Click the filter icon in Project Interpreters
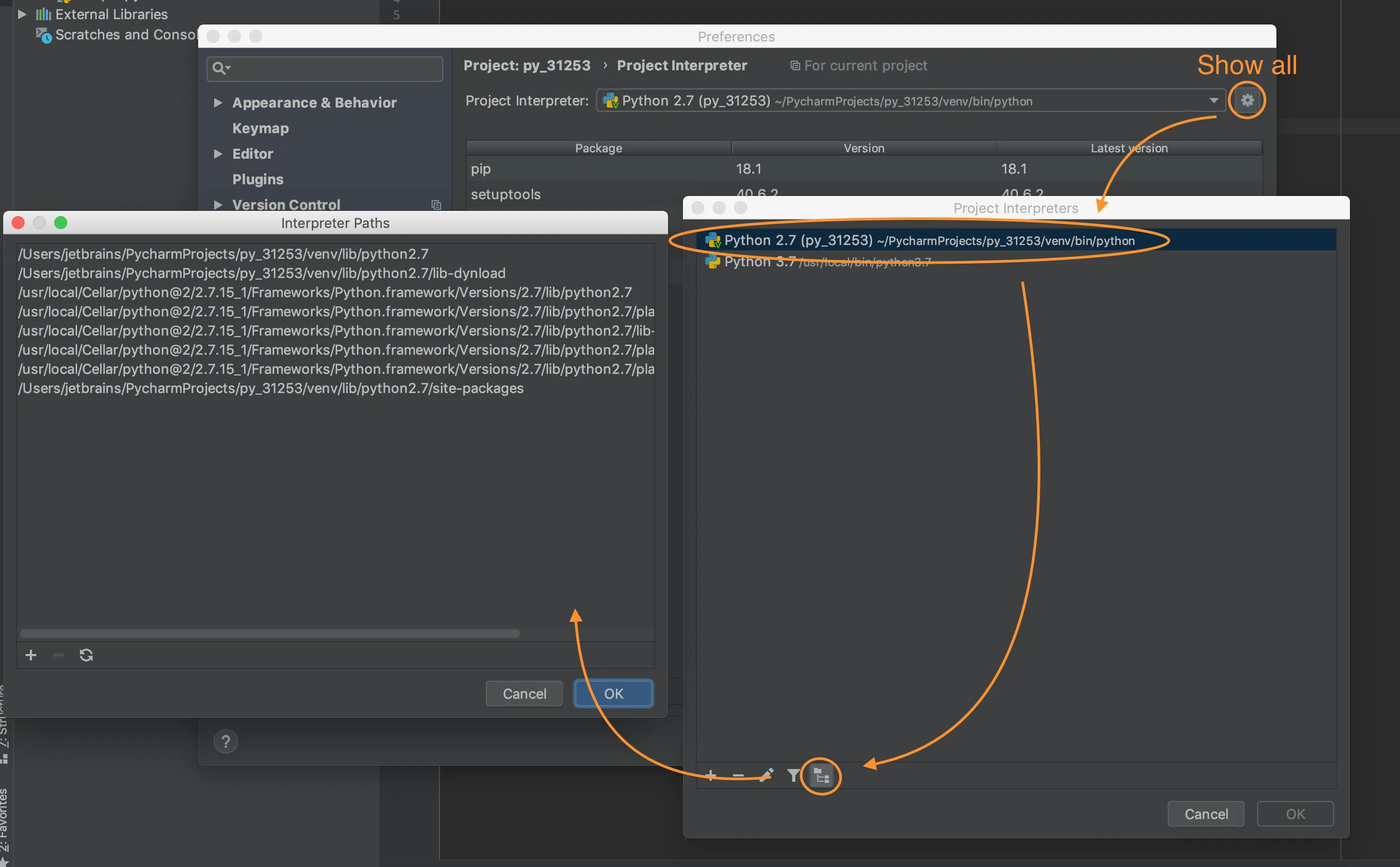 793,776
